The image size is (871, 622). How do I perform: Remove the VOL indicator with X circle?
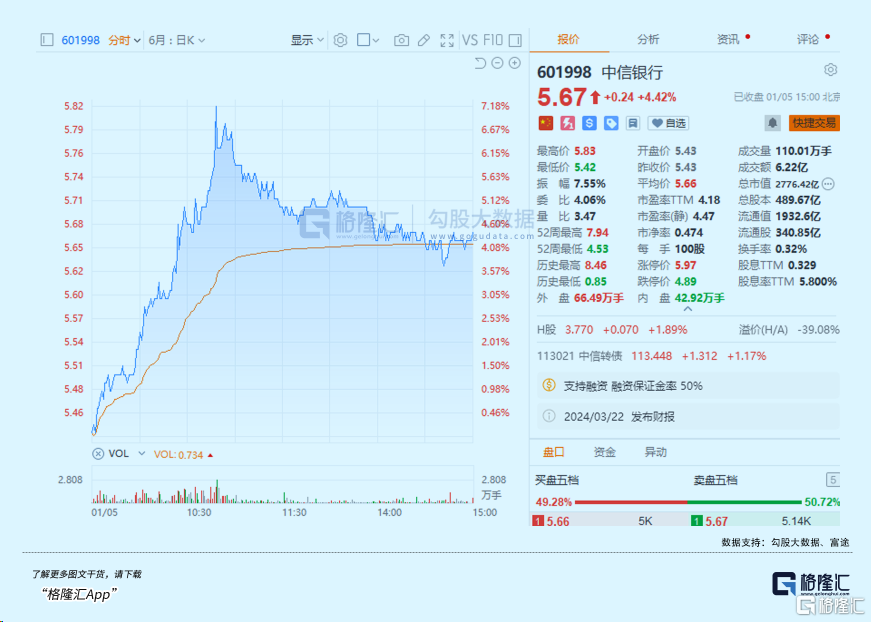pos(98,454)
